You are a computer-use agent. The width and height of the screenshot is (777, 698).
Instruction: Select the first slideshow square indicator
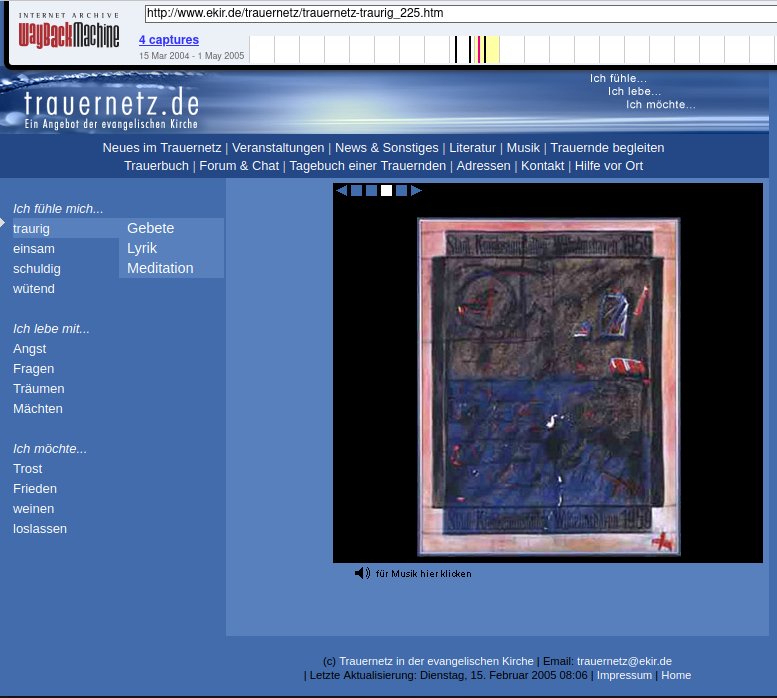(356, 190)
